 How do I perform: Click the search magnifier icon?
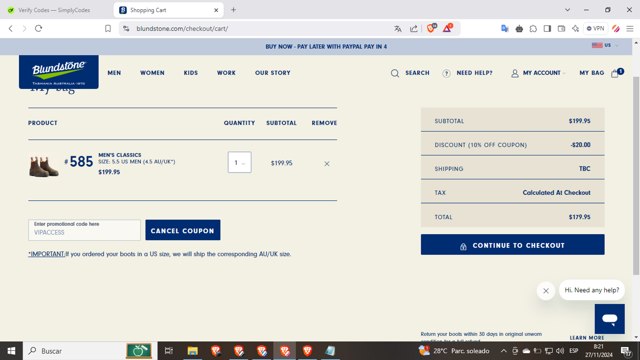[x=395, y=73]
